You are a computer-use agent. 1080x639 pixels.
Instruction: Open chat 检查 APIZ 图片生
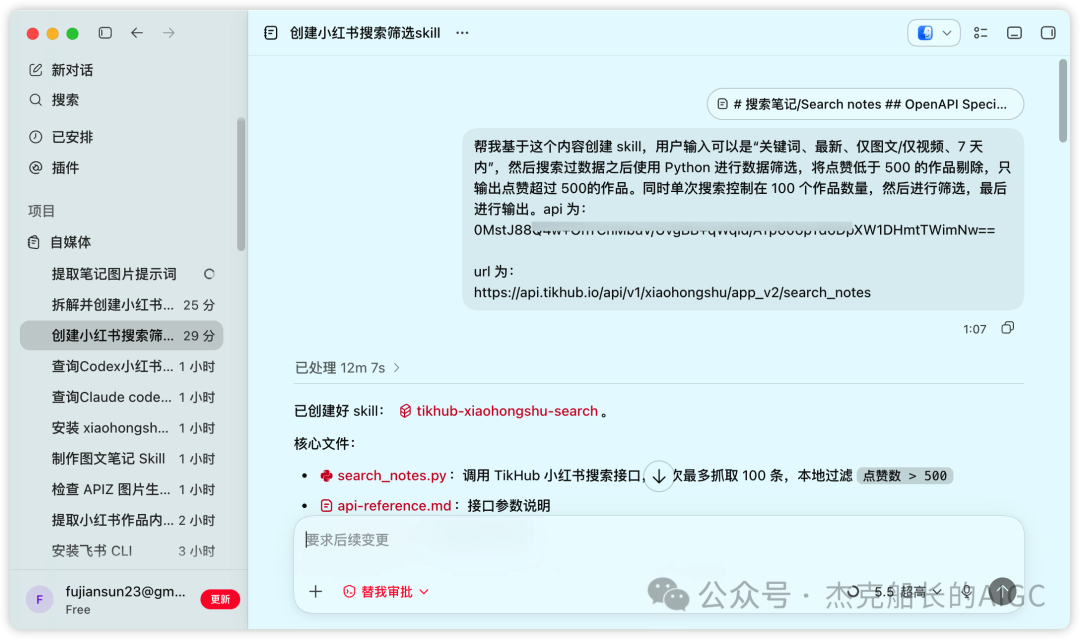(122, 490)
